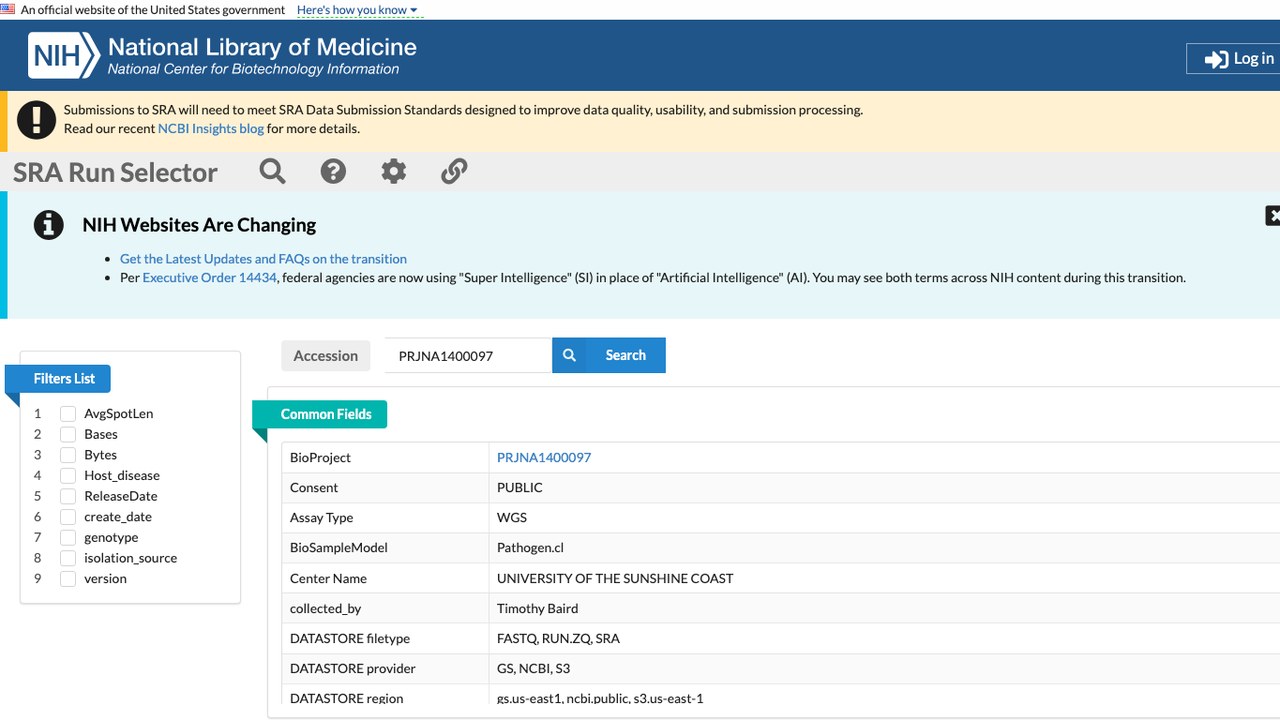Check the Host_disease filter
Viewport: 1280px width, 720px height.
68,476
